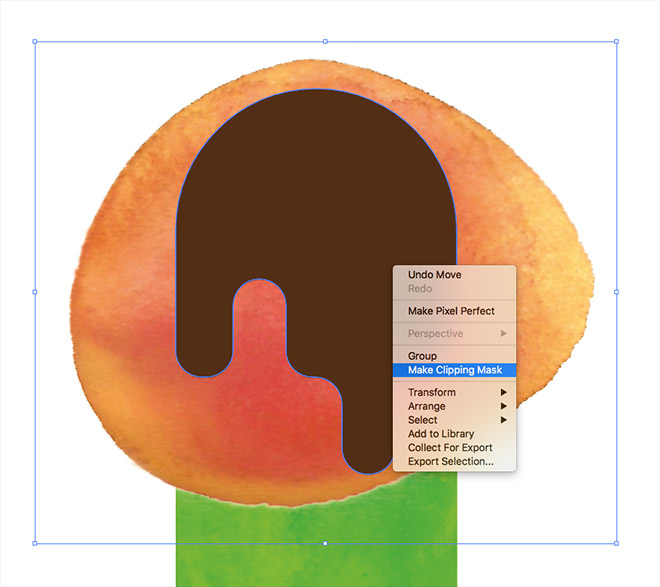Image resolution: width=660 pixels, height=587 pixels.
Task: Select Make Pixel Perfect option
Action: (x=455, y=311)
